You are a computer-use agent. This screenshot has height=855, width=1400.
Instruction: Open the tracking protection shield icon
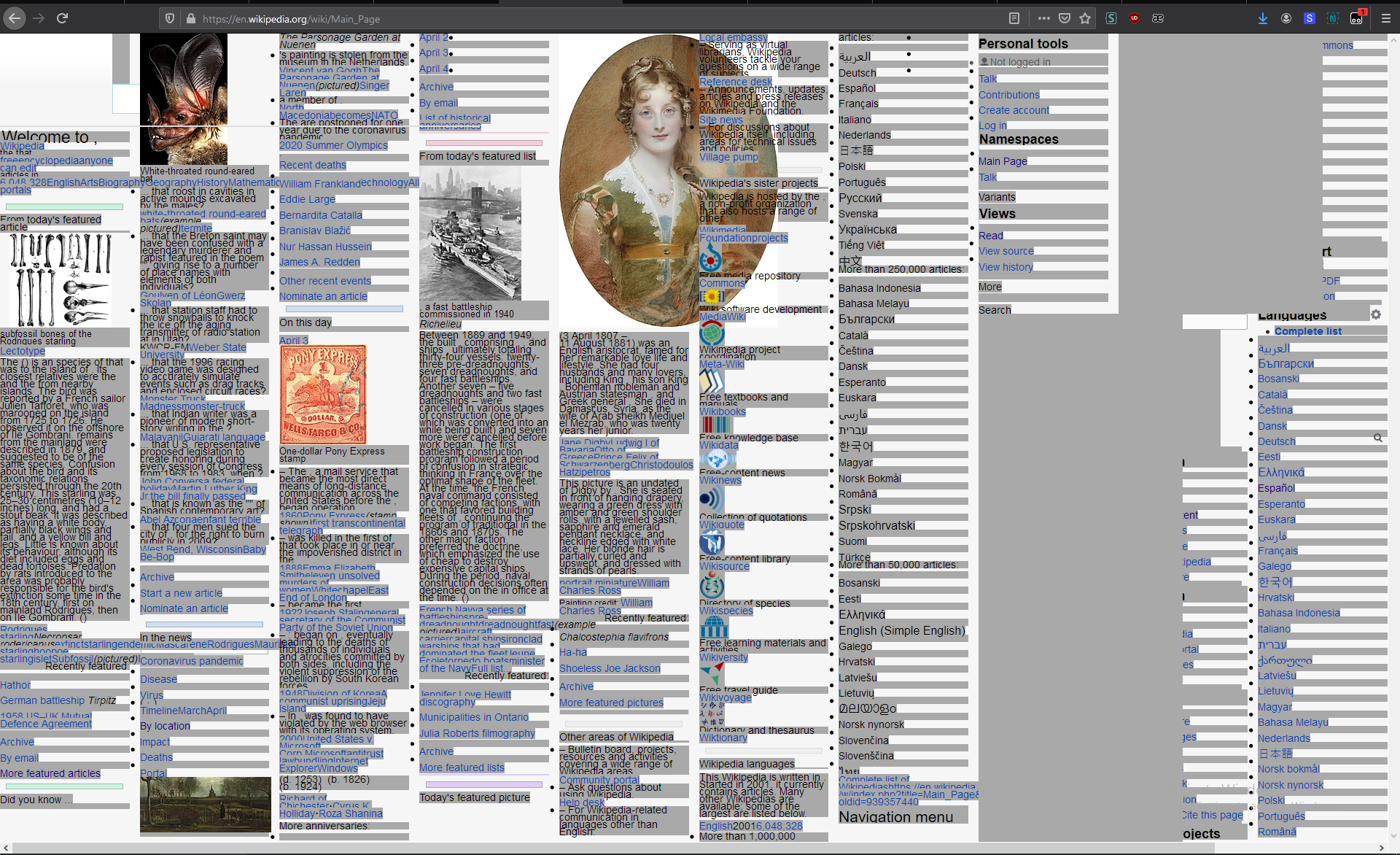point(170,19)
